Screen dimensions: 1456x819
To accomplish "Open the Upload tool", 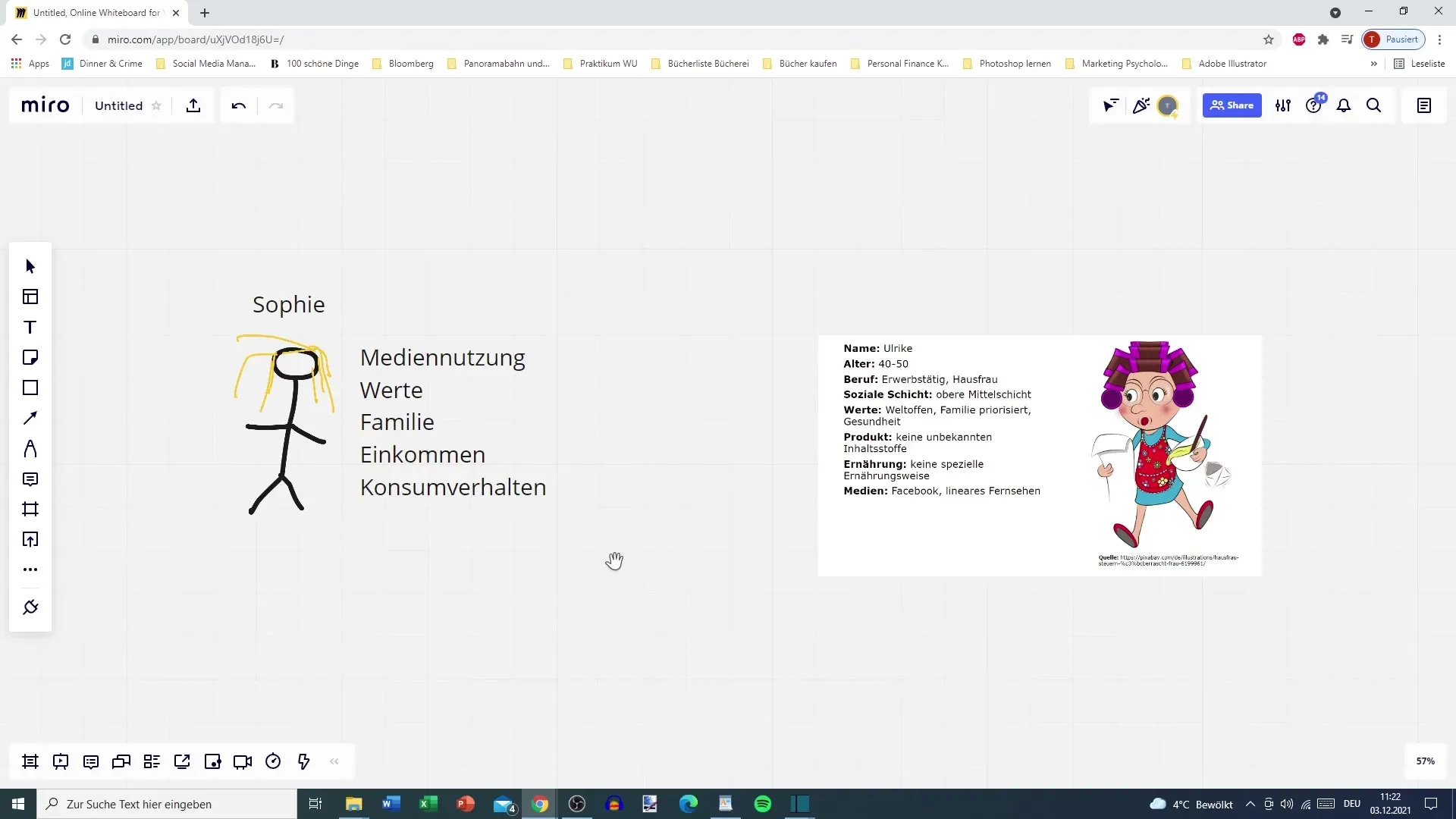I will [30, 539].
